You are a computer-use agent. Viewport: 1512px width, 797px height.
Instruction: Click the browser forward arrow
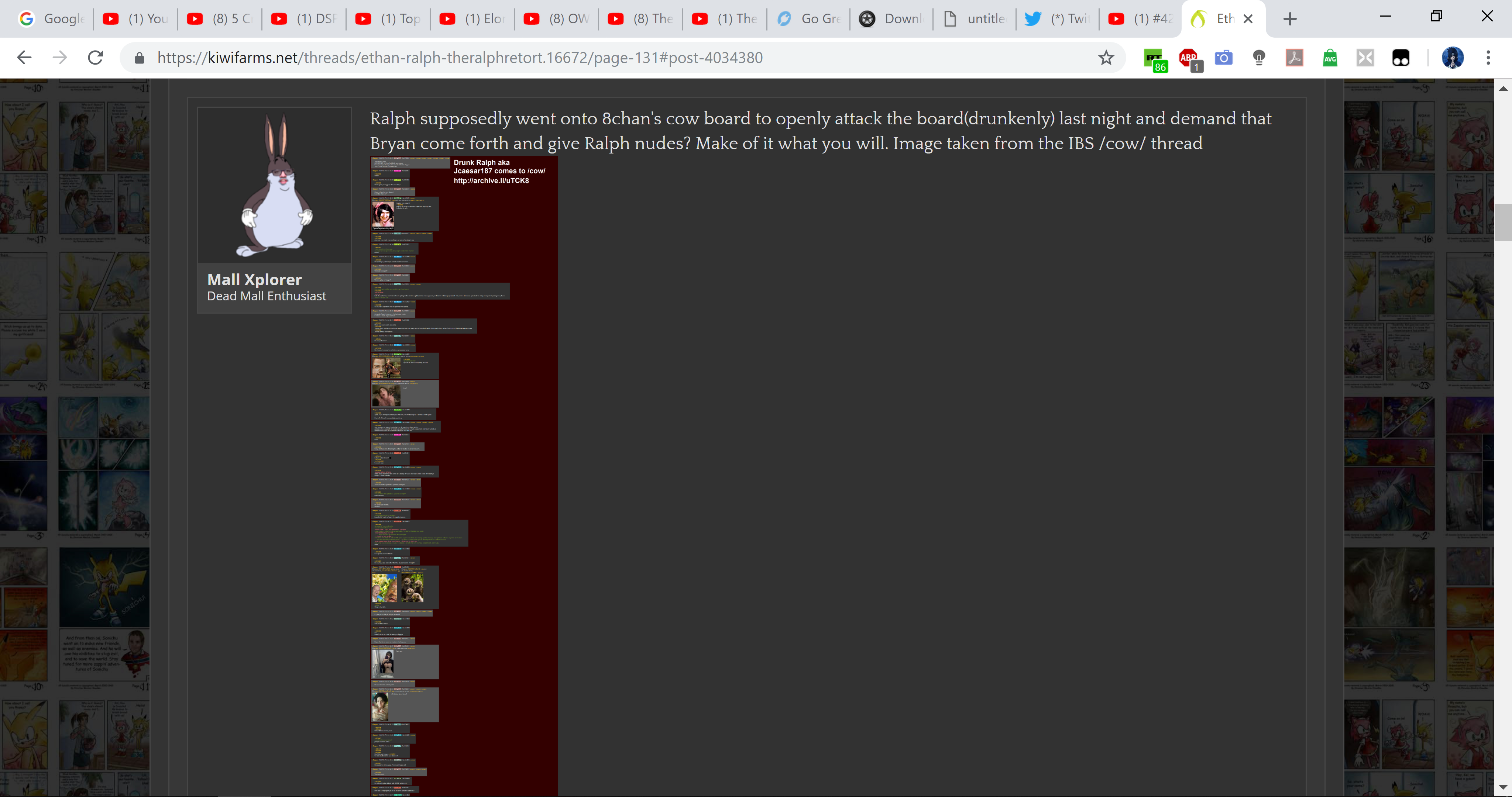pos(60,58)
